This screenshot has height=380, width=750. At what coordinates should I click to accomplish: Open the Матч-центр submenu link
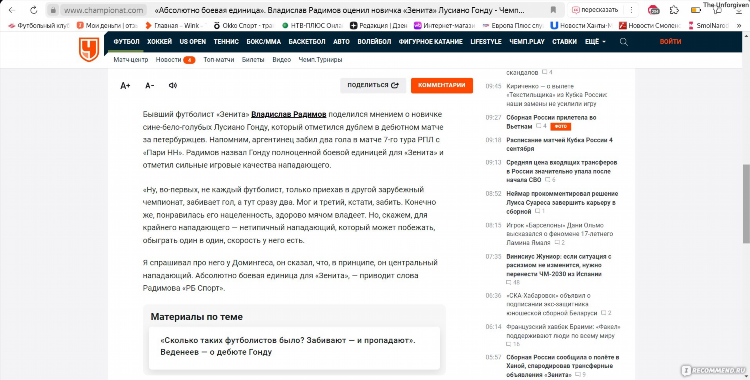(131, 60)
